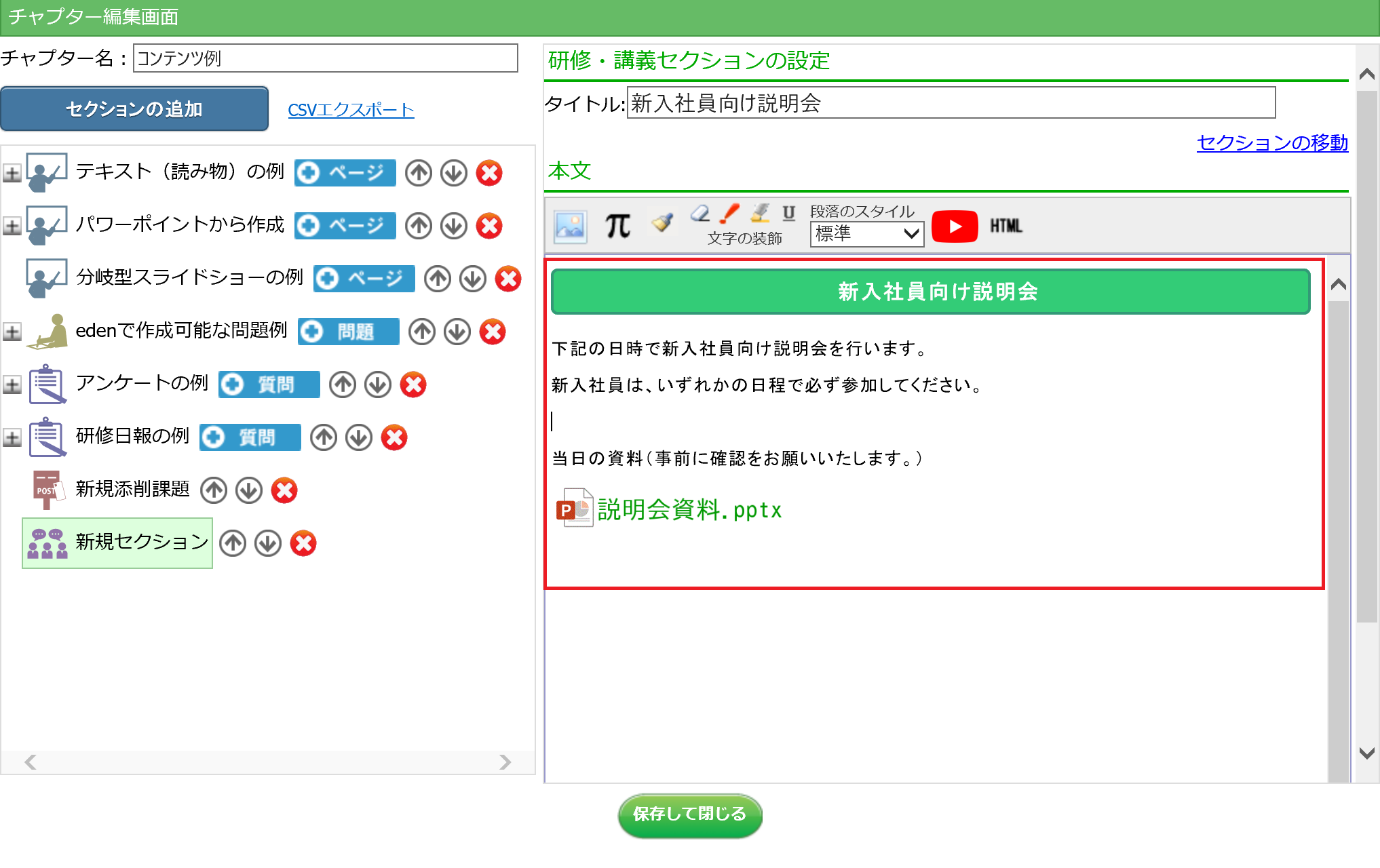Click the タイトル input field
This screenshot has width=1380, height=868.
tap(951, 103)
